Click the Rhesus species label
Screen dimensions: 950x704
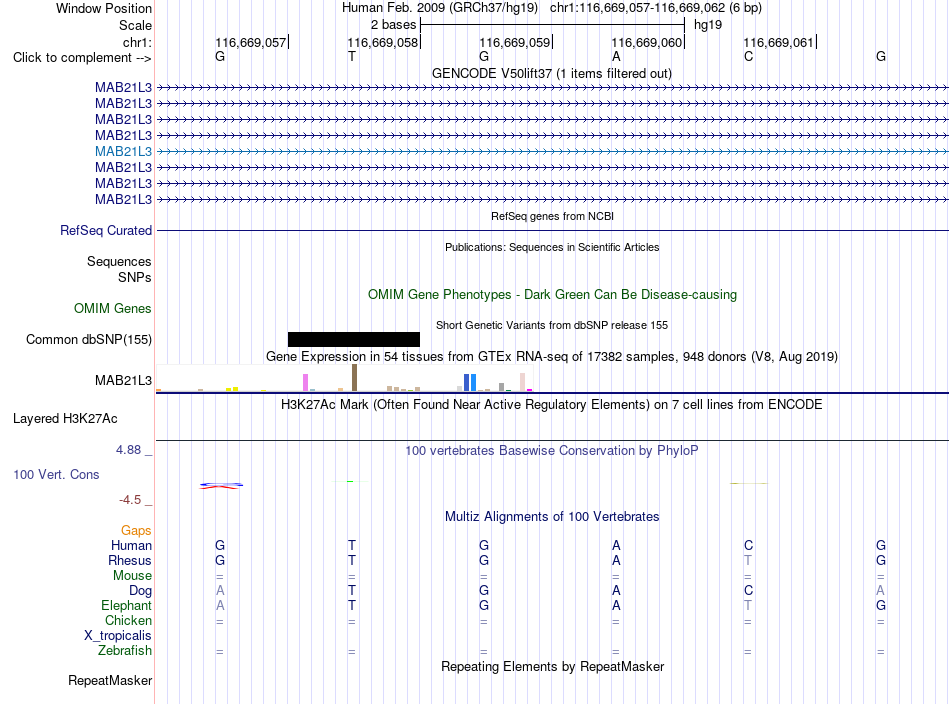tap(130, 560)
